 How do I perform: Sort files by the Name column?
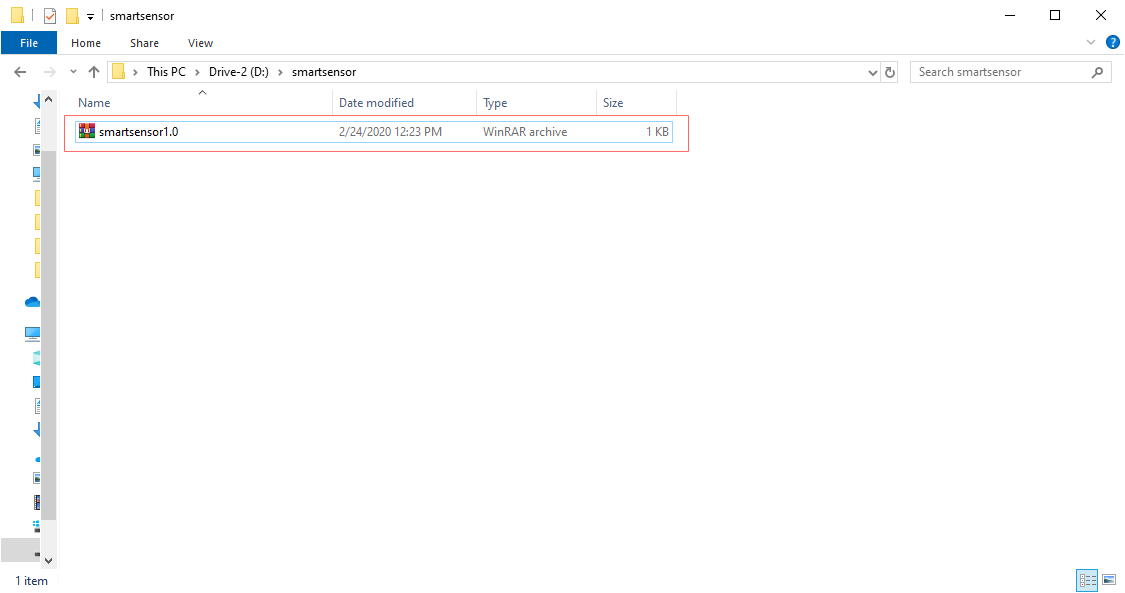coord(94,103)
